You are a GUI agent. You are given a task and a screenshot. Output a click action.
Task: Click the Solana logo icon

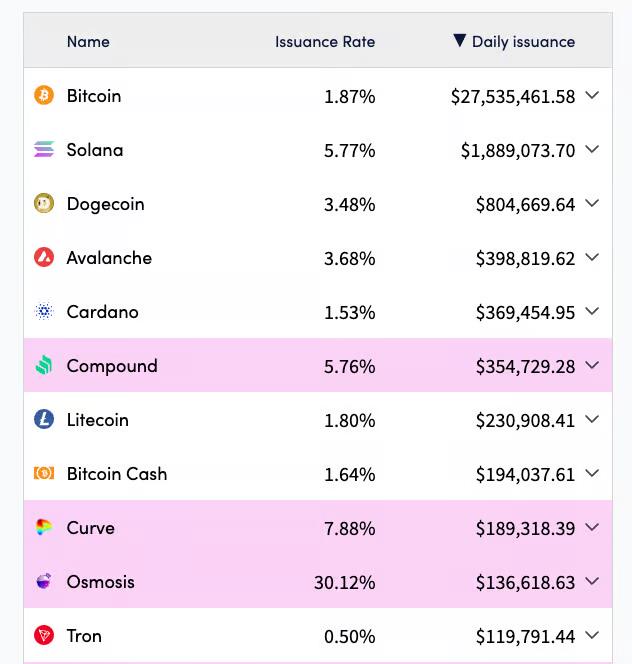[44, 150]
